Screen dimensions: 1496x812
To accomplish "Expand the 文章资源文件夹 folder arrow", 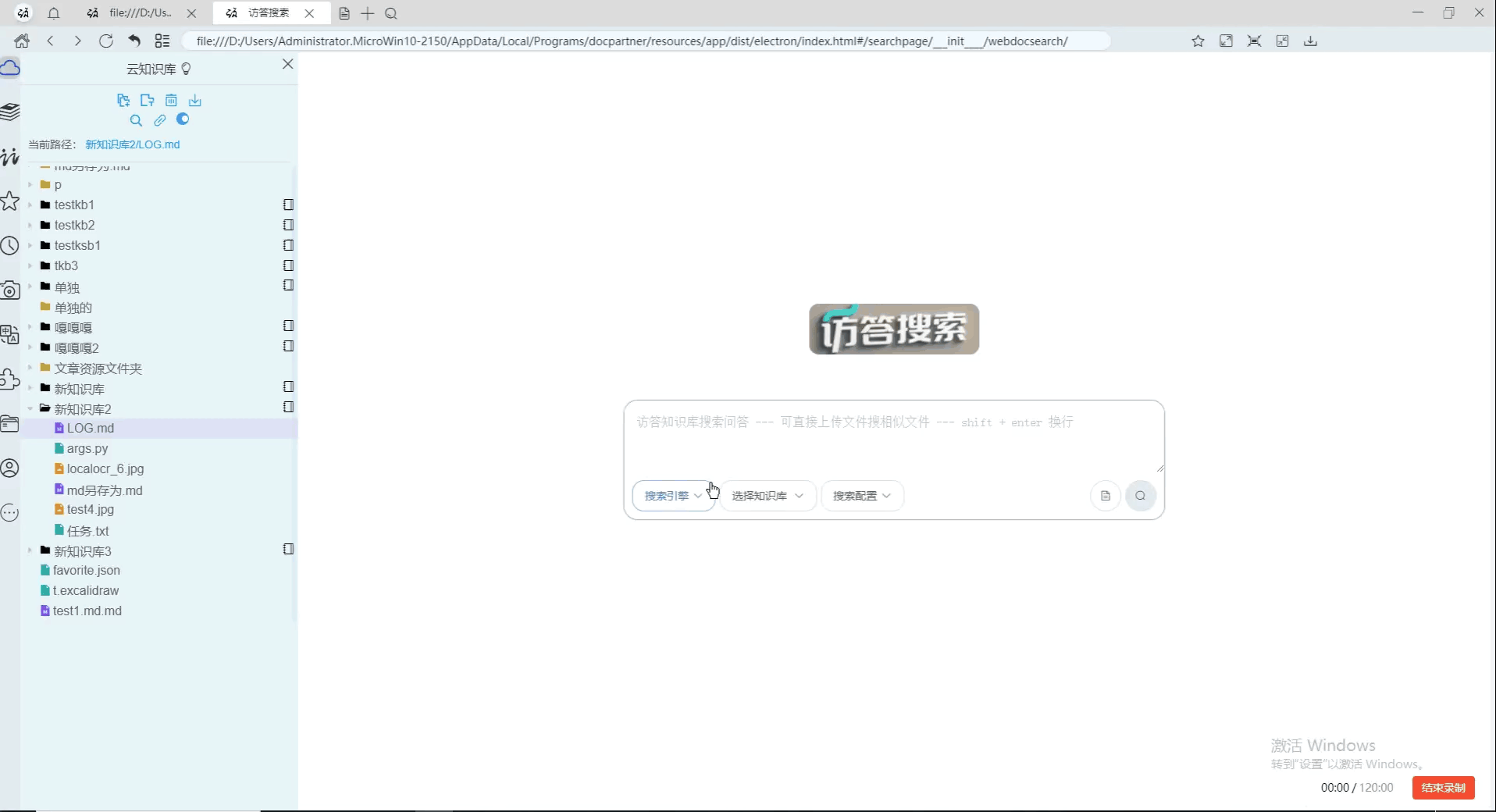I will (30, 368).
